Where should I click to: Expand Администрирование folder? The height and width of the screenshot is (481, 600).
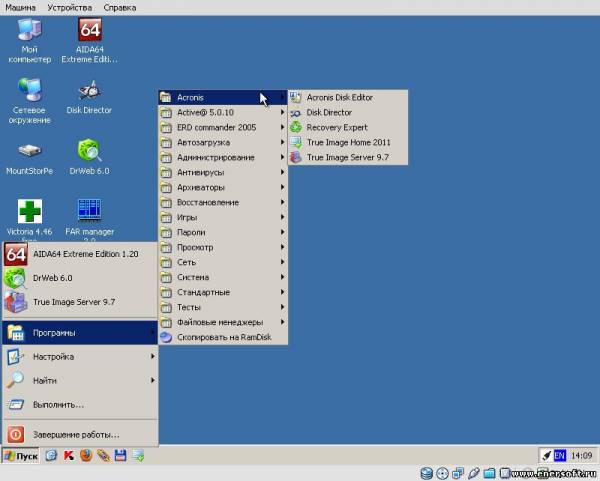[x=223, y=157]
